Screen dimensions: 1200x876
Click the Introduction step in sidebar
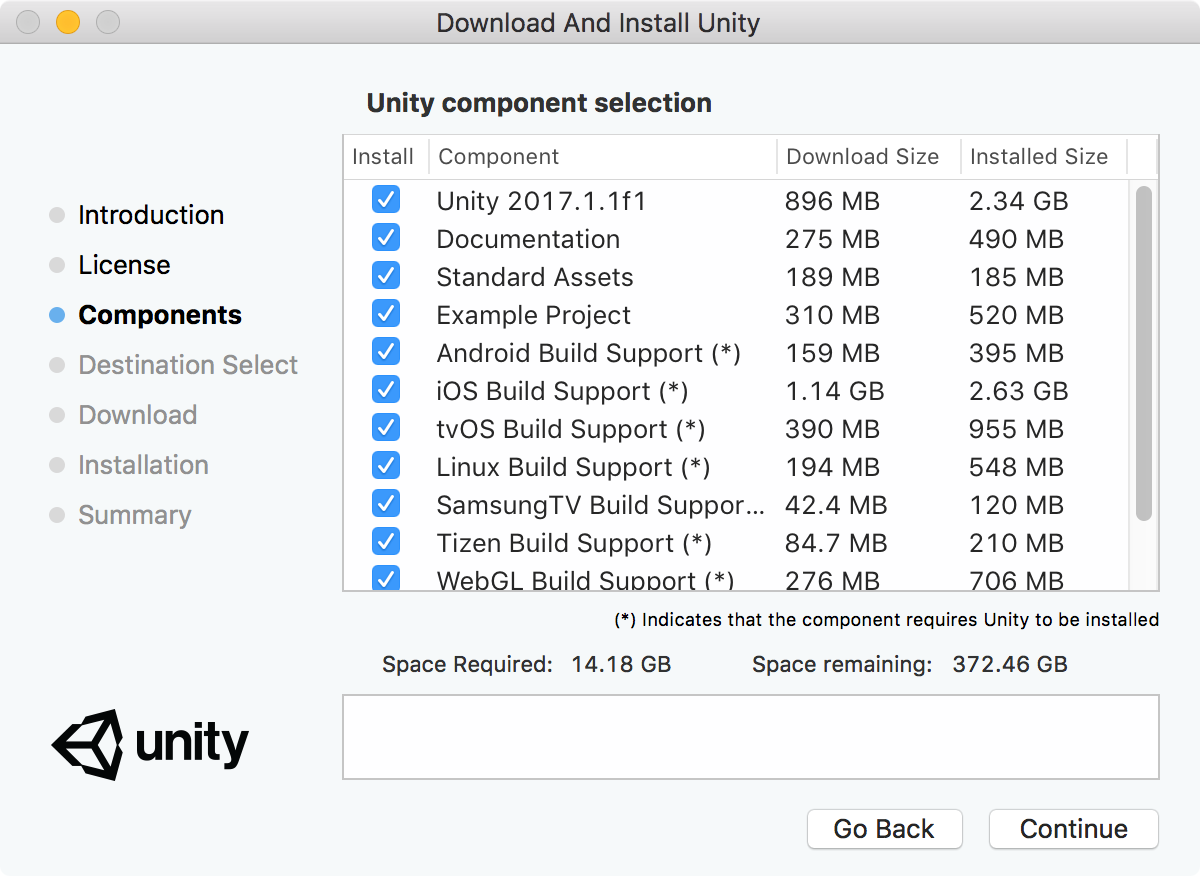point(151,215)
